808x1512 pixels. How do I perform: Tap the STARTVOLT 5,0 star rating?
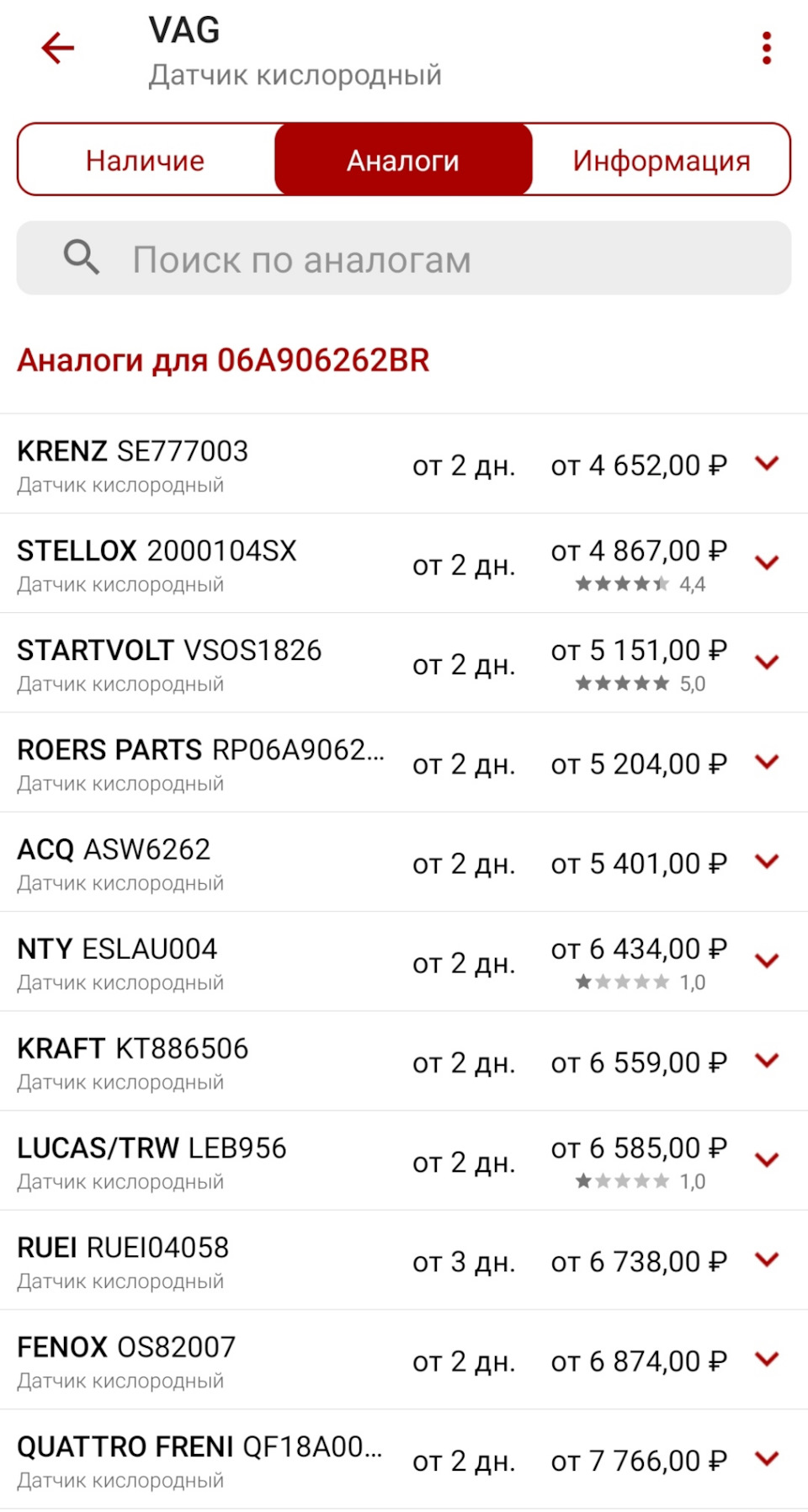pos(640,684)
